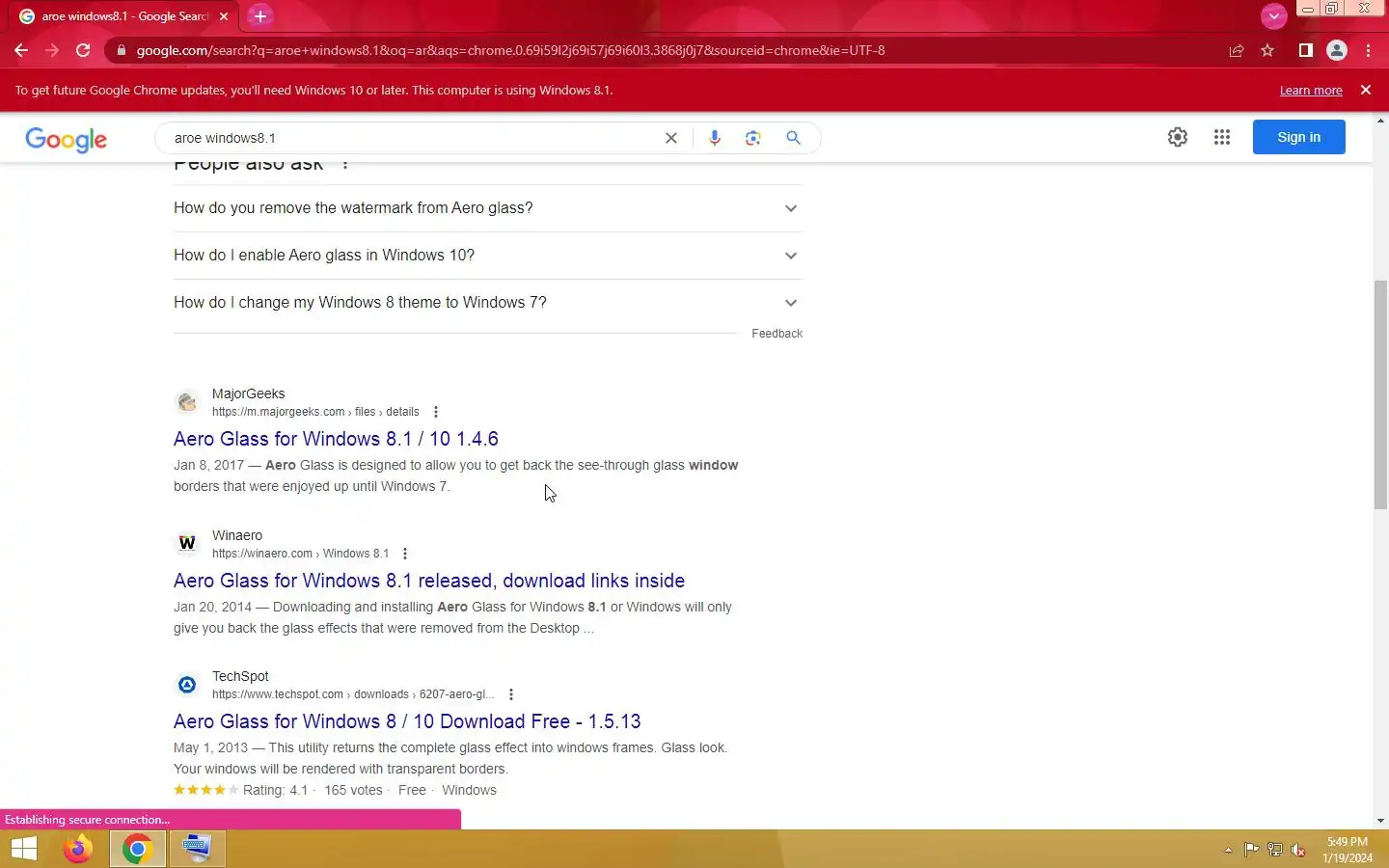Click the Sign in button
The image size is (1389, 868).
click(x=1298, y=137)
